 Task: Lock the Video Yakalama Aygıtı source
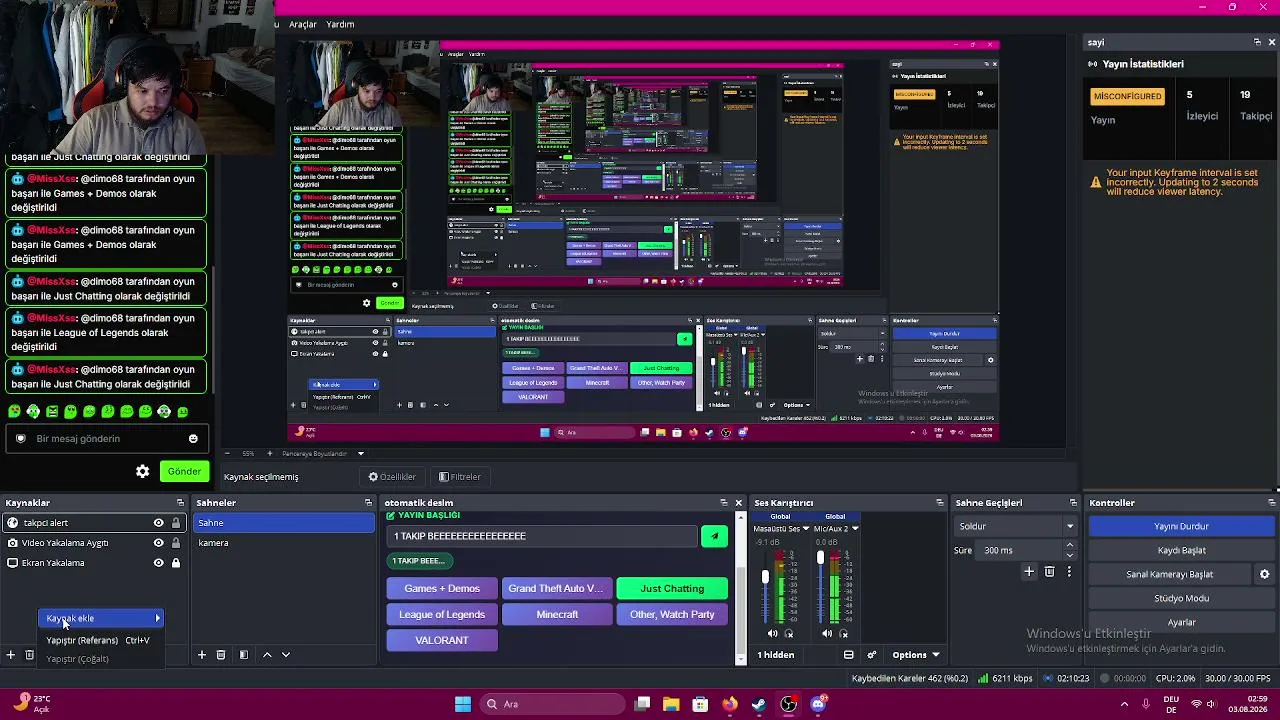tap(176, 543)
